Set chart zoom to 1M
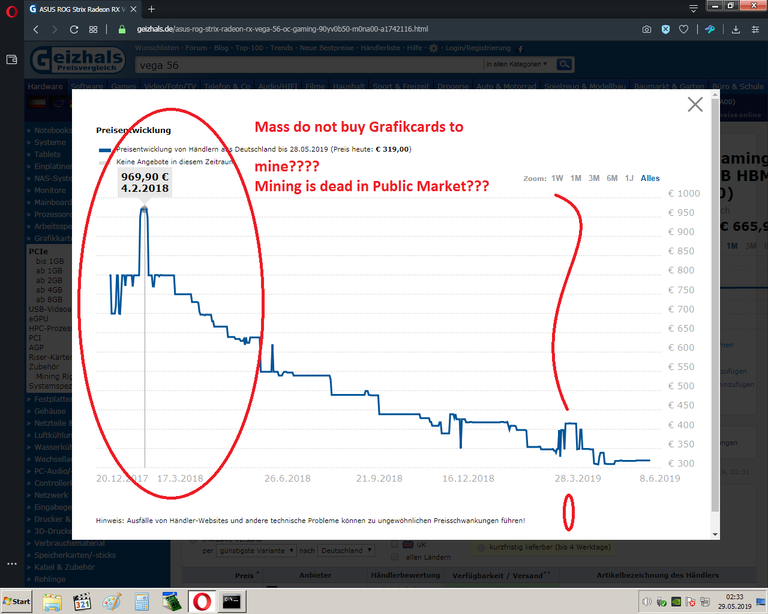 576,178
